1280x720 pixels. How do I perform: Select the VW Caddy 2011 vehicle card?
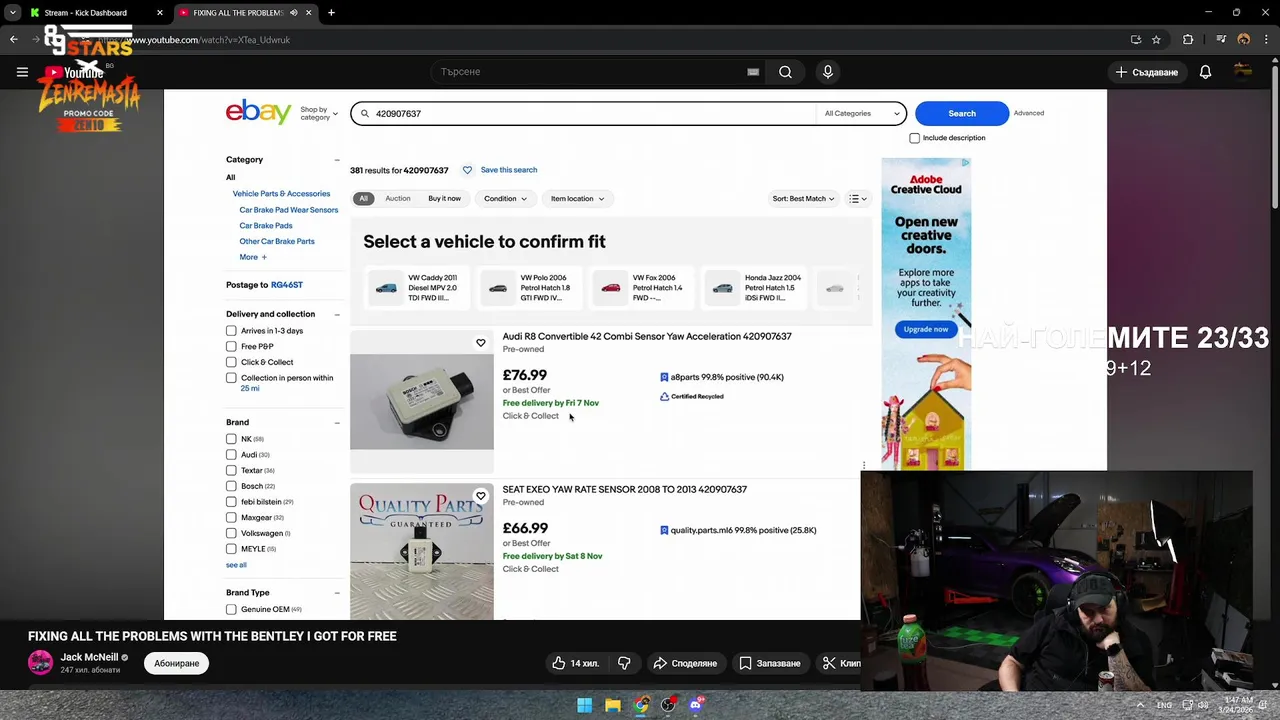tap(417, 288)
